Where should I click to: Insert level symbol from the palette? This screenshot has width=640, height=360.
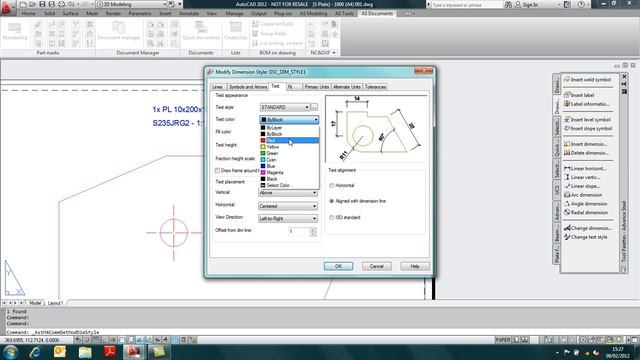[x=587, y=120]
